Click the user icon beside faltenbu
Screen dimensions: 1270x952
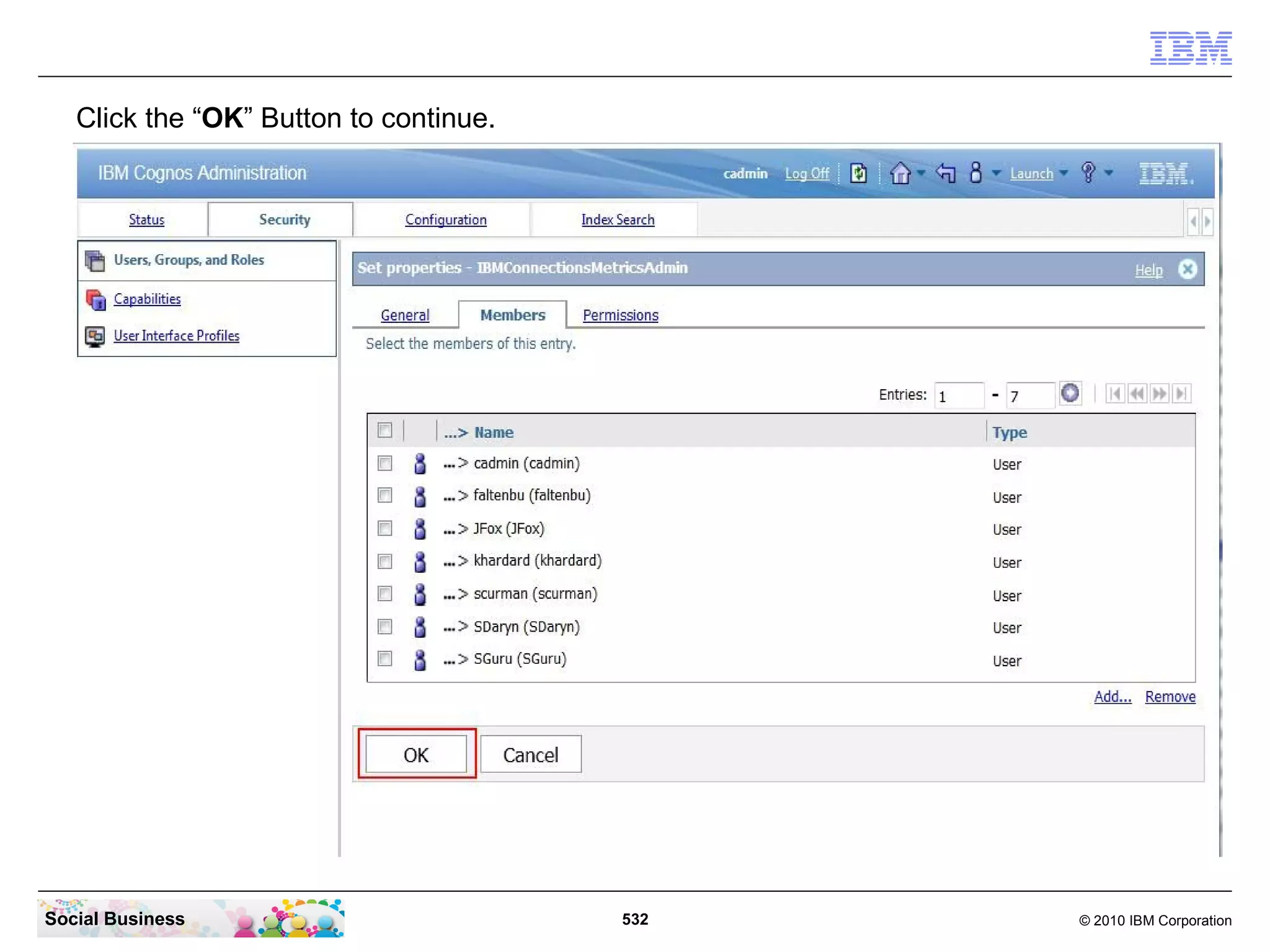[420, 496]
